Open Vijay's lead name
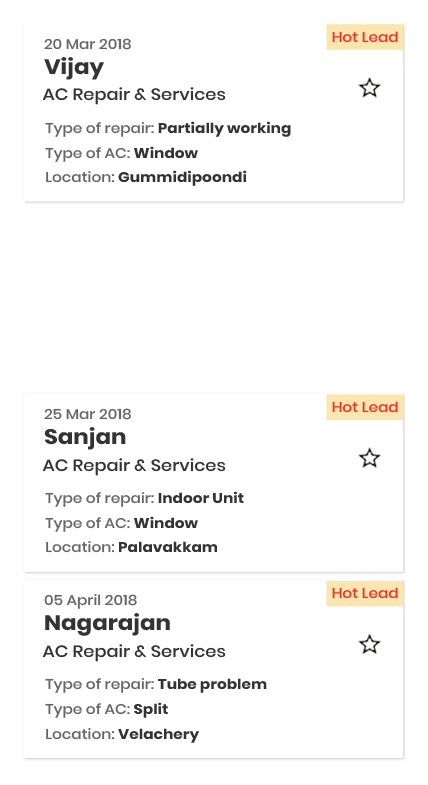This screenshot has height=785, width=428. 74,68
